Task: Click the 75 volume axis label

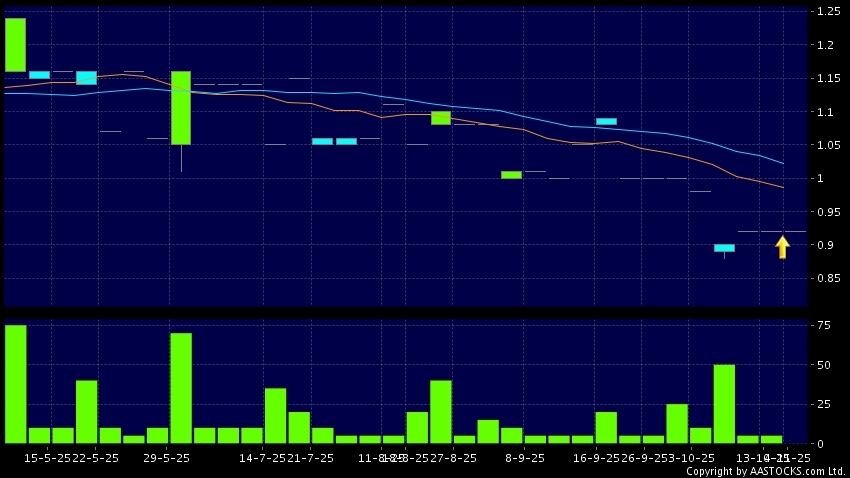Action: (x=823, y=325)
